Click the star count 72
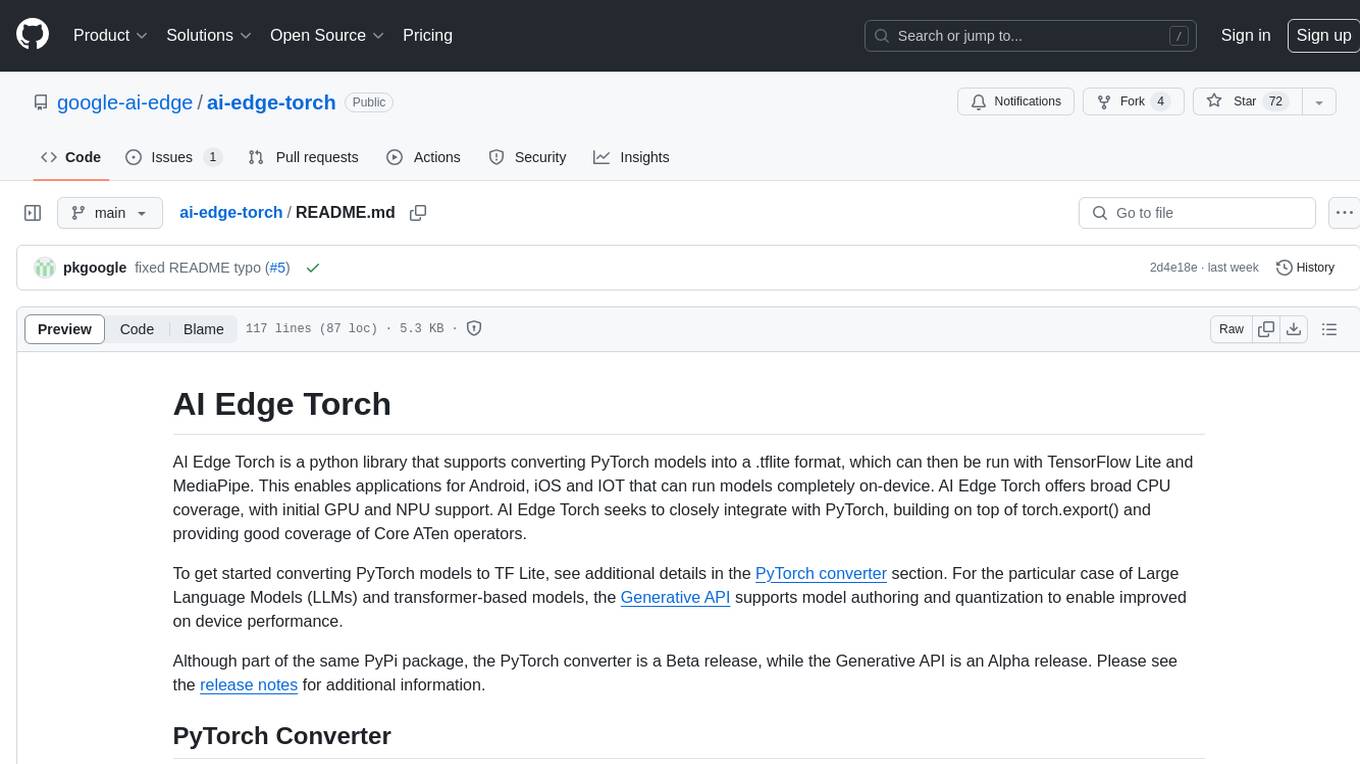Viewport: 1360px width, 764px height. pos(1275,102)
